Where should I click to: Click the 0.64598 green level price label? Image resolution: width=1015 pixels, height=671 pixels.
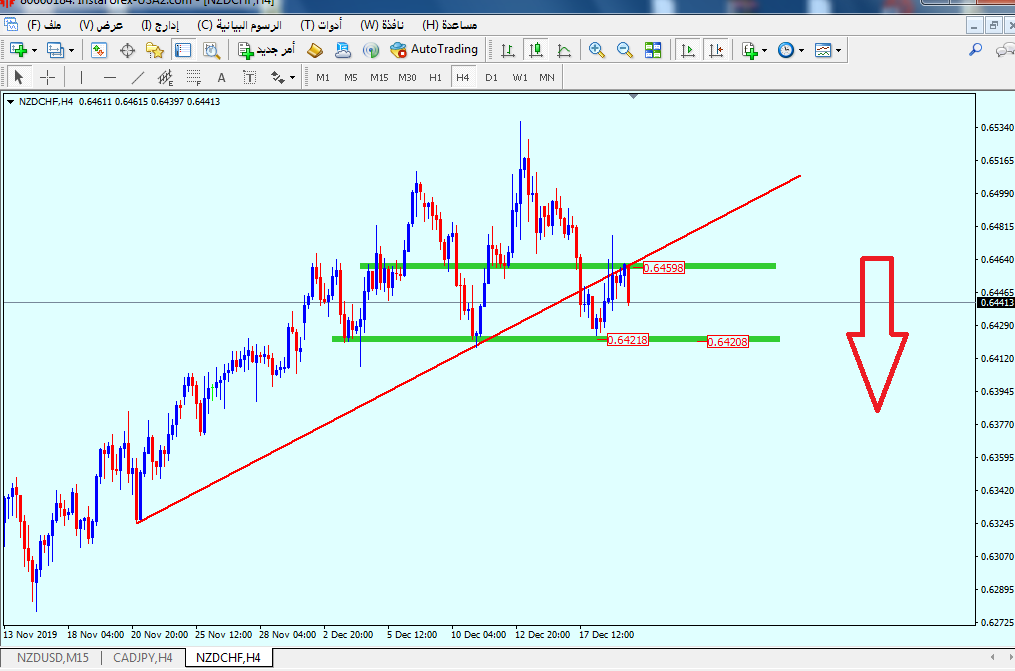pos(663,268)
